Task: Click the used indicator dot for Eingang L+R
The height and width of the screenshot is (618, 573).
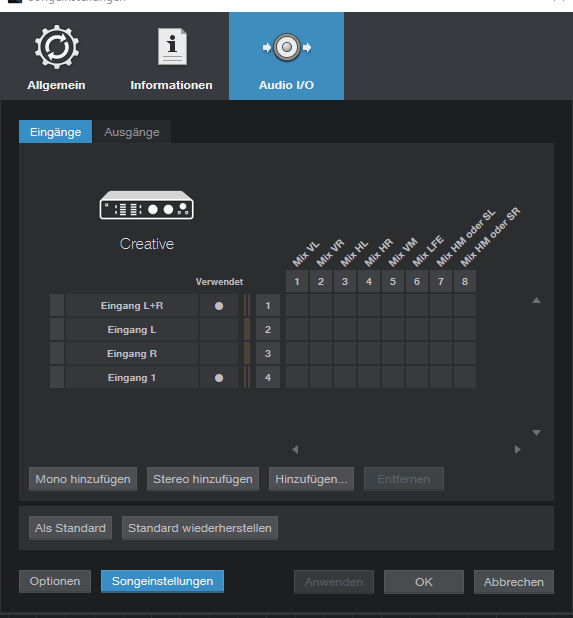Action: click(x=219, y=306)
